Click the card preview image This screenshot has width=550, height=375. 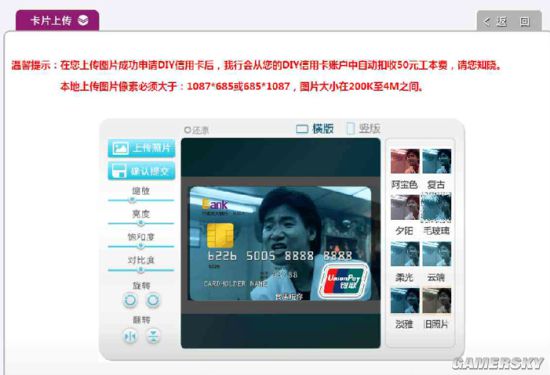point(280,243)
